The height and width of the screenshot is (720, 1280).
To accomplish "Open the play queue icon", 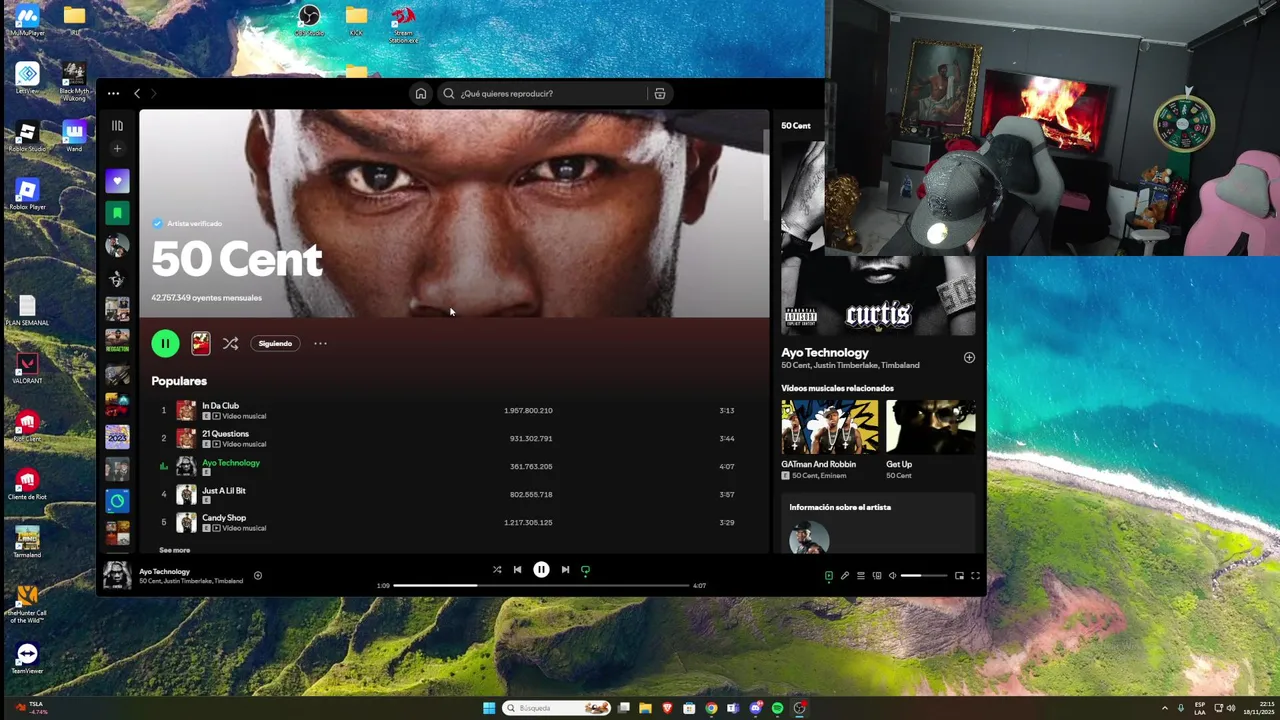I will tap(860, 575).
